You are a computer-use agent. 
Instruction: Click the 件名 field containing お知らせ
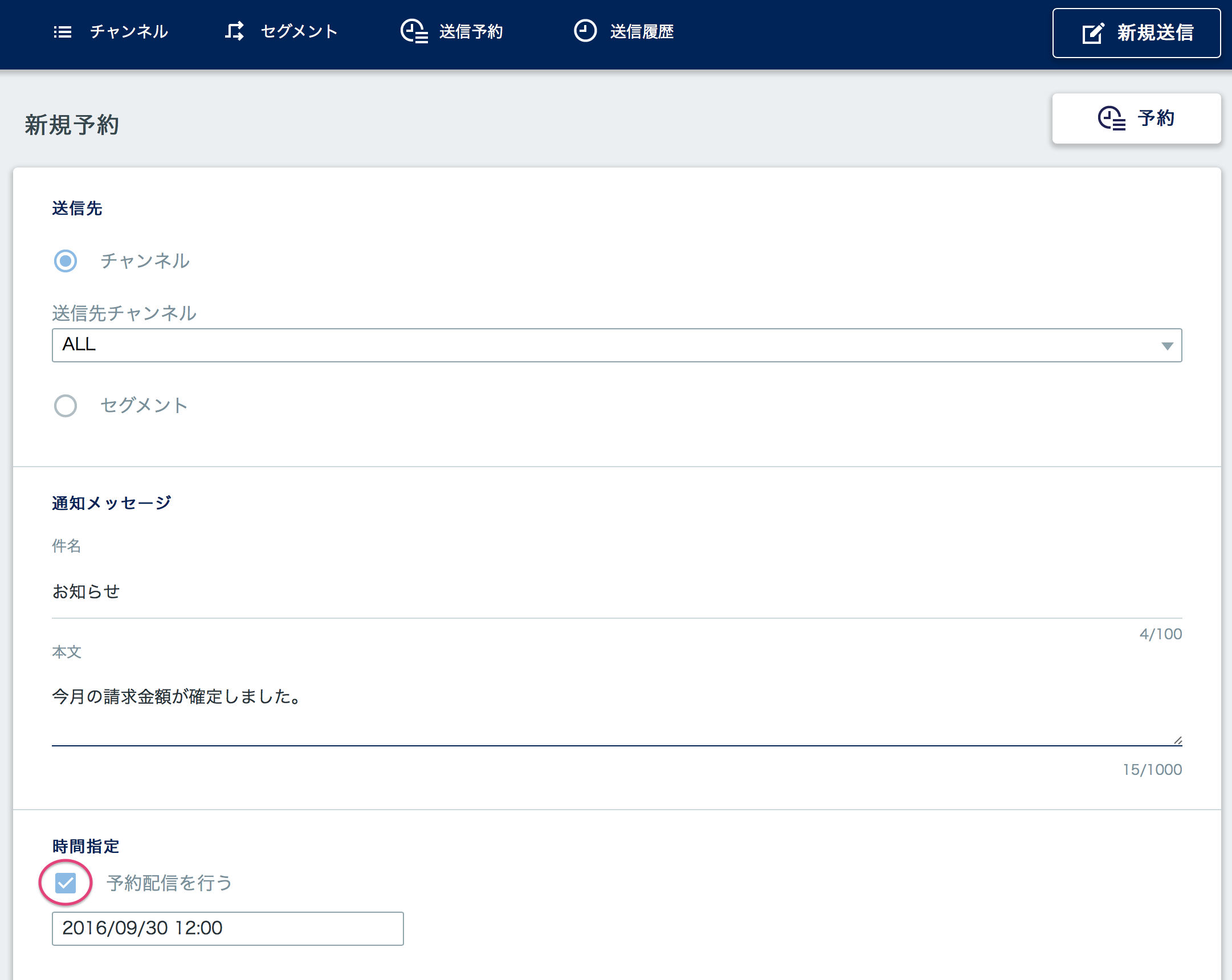[x=617, y=592]
